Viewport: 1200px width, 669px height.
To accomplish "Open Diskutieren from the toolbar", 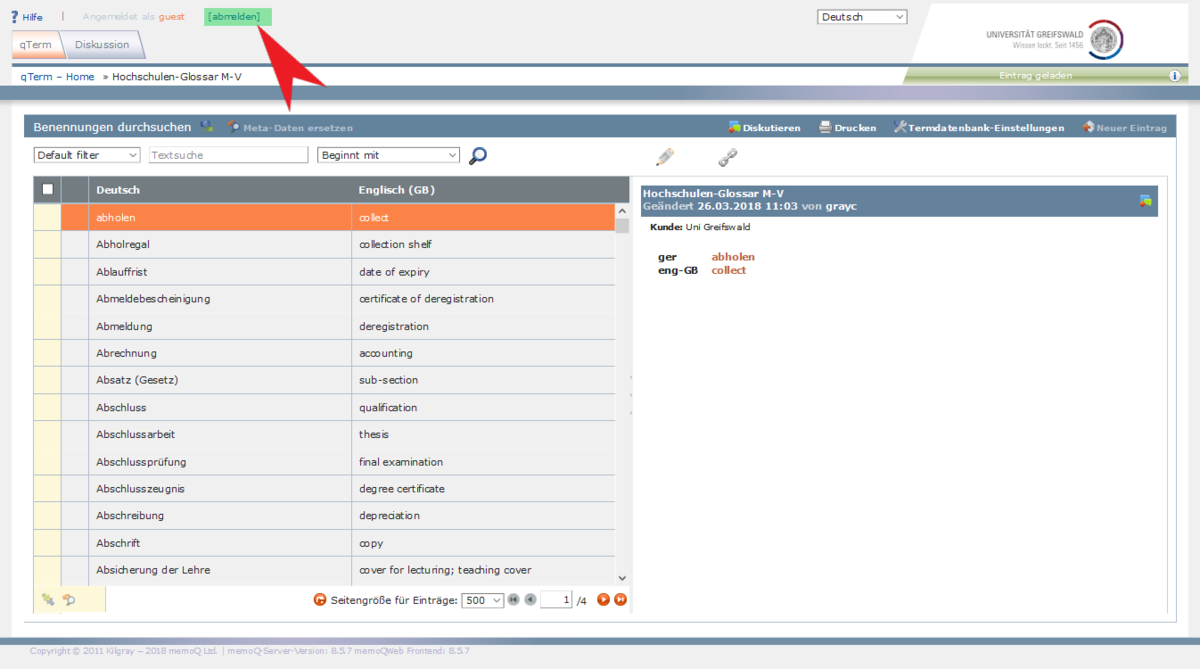I will point(765,128).
